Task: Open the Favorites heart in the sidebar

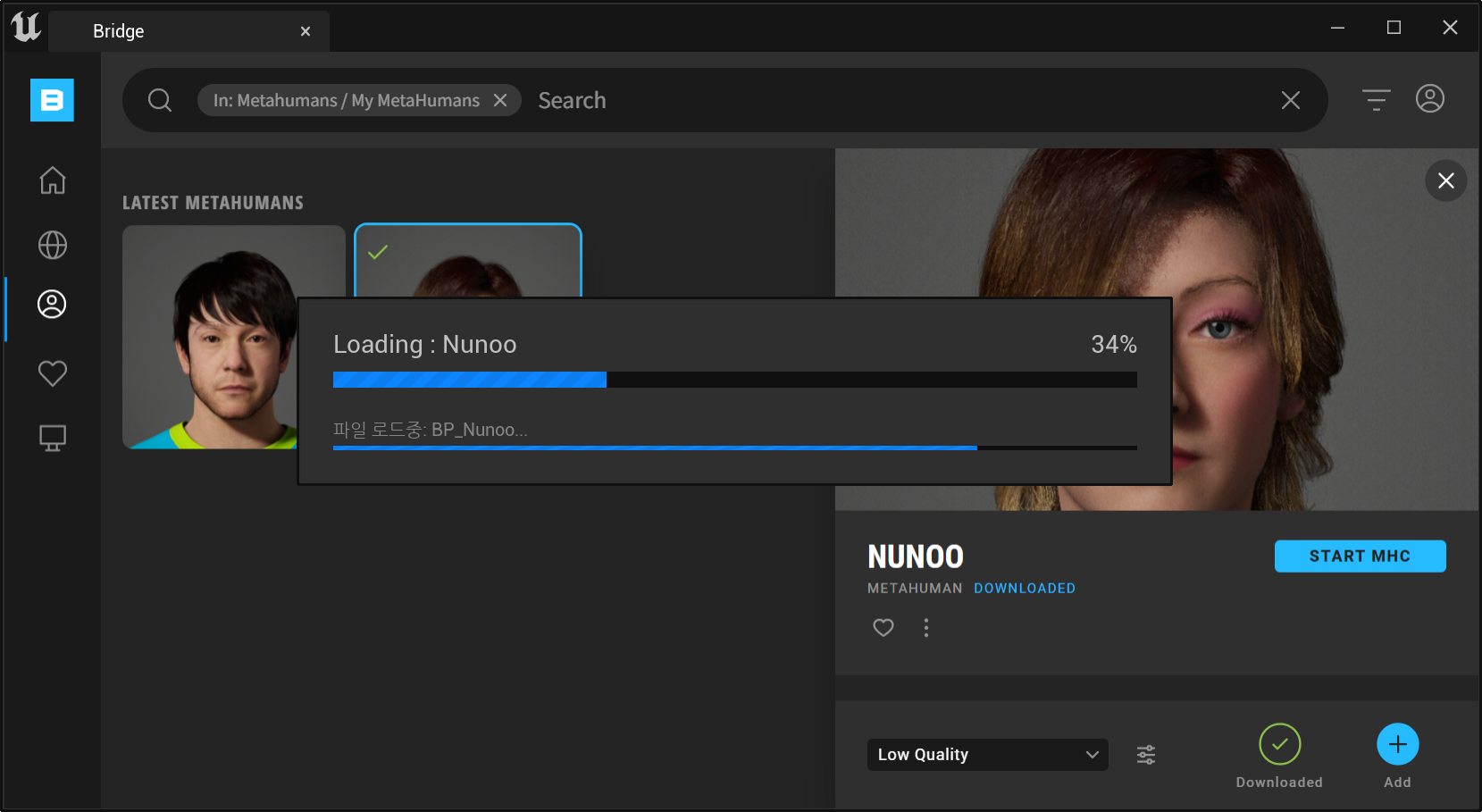Action: 53,373
